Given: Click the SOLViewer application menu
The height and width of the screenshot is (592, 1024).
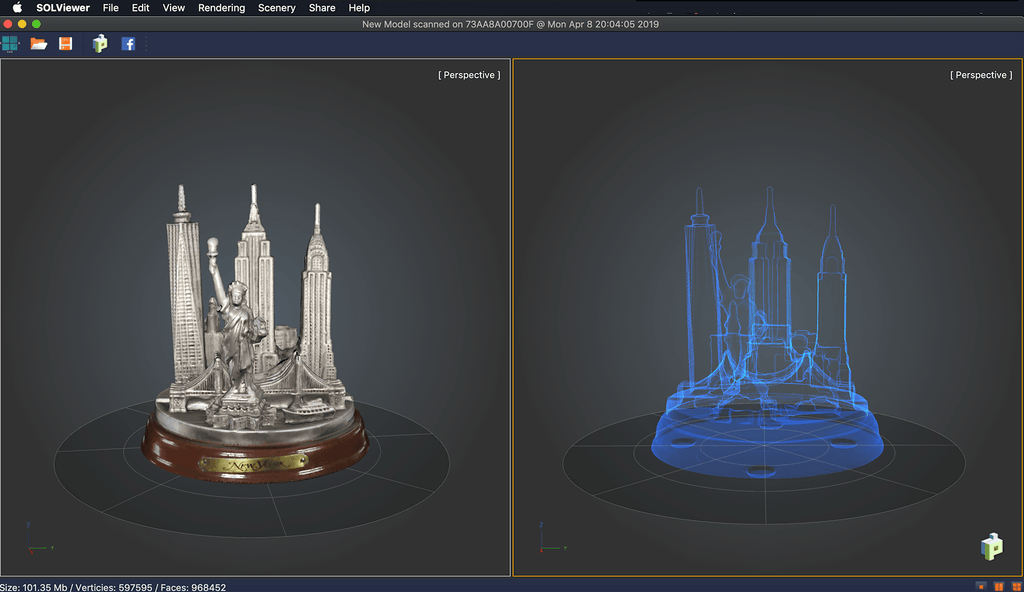Looking at the screenshot, I should [62, 8].
